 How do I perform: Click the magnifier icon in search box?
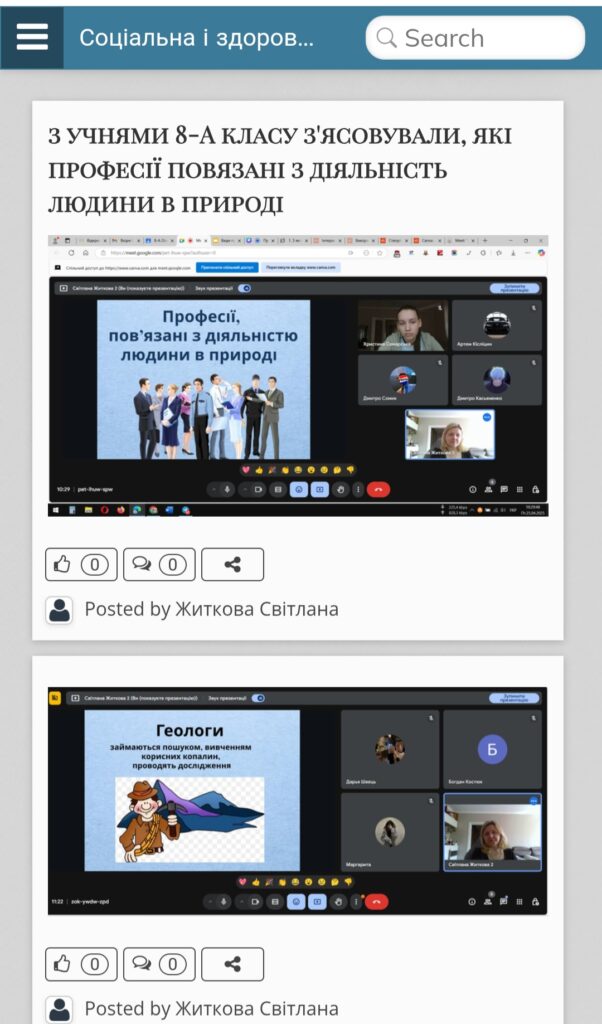point(387,38)
